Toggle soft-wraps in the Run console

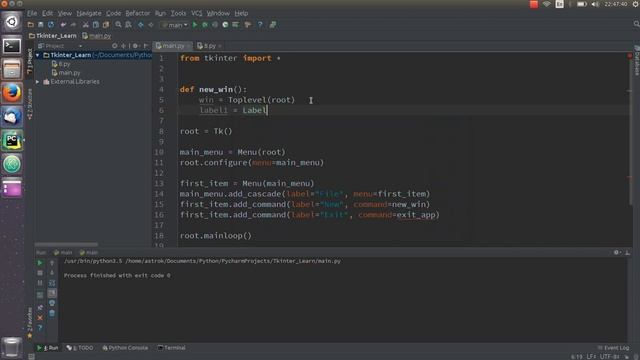point(52,283)
